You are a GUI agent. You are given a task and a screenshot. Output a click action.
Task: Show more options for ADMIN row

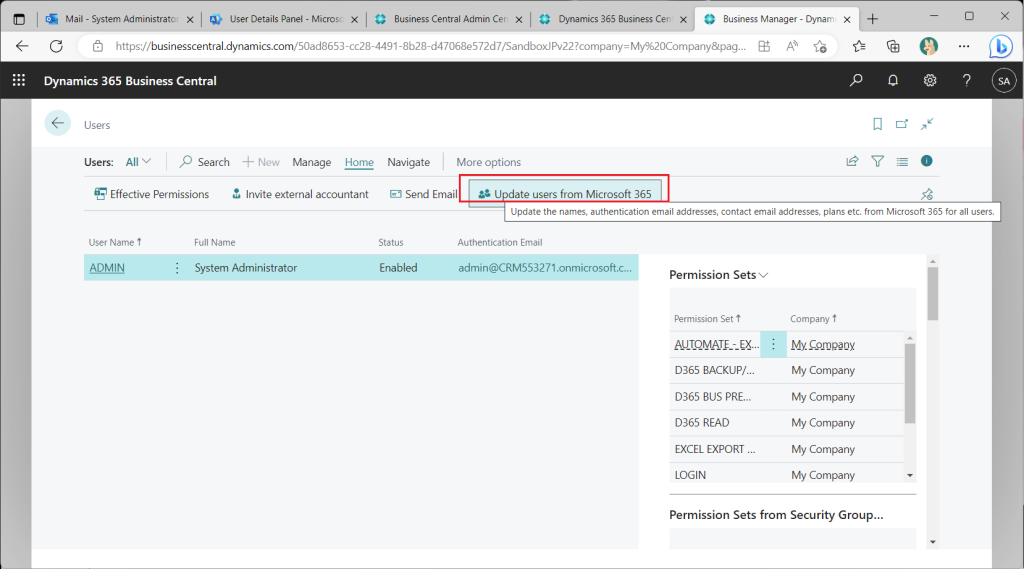click(x=177, y=268)
